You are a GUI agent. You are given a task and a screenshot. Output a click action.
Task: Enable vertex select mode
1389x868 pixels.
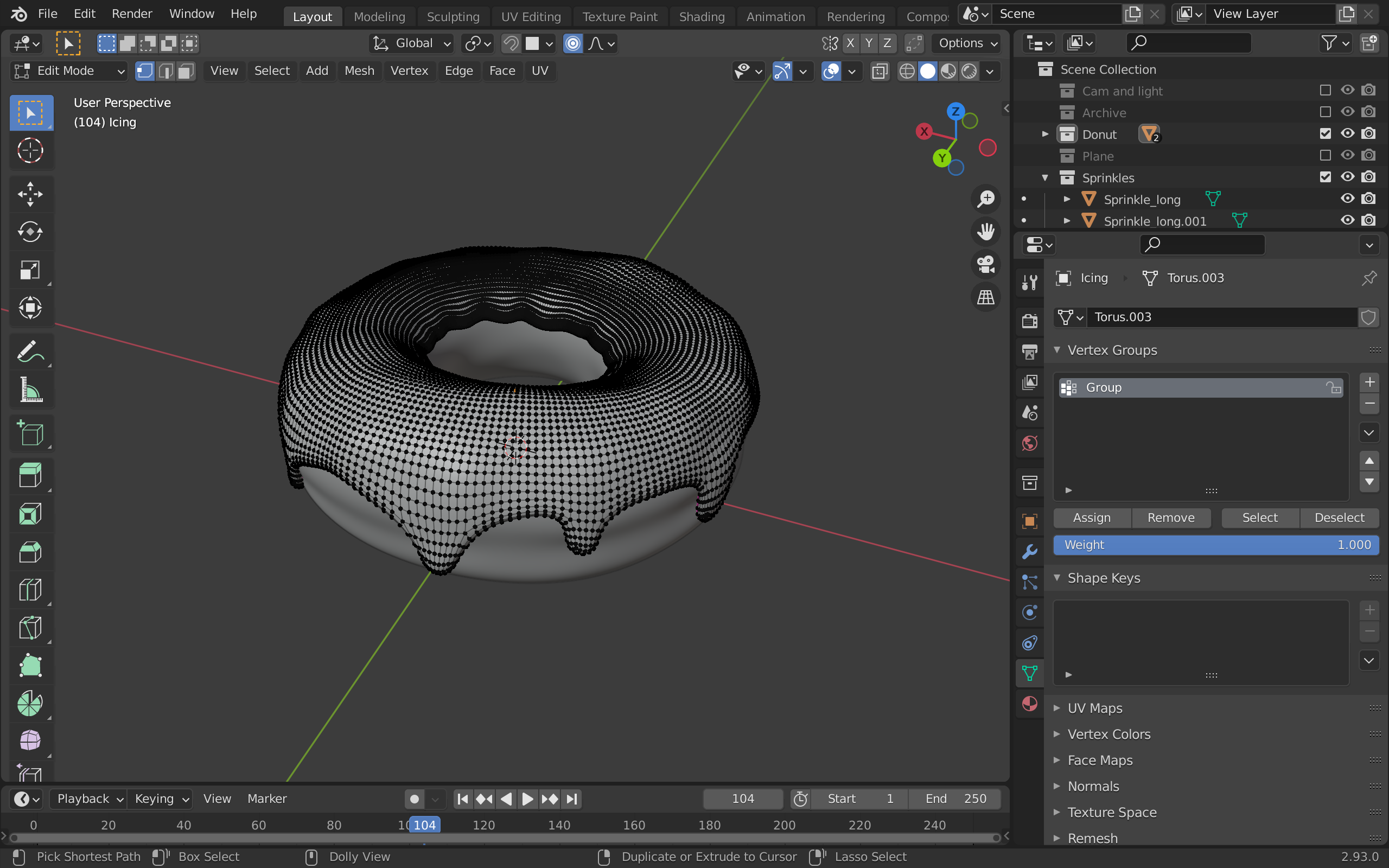pos(145,71)
